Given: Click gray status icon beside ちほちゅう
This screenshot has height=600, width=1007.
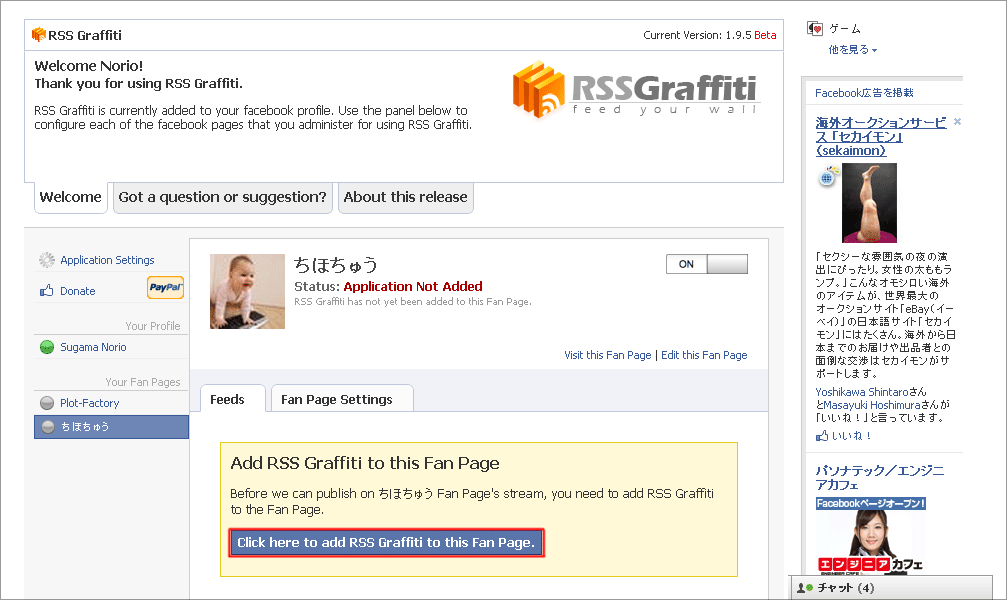Looking at the screenshot, I should 48,427.
